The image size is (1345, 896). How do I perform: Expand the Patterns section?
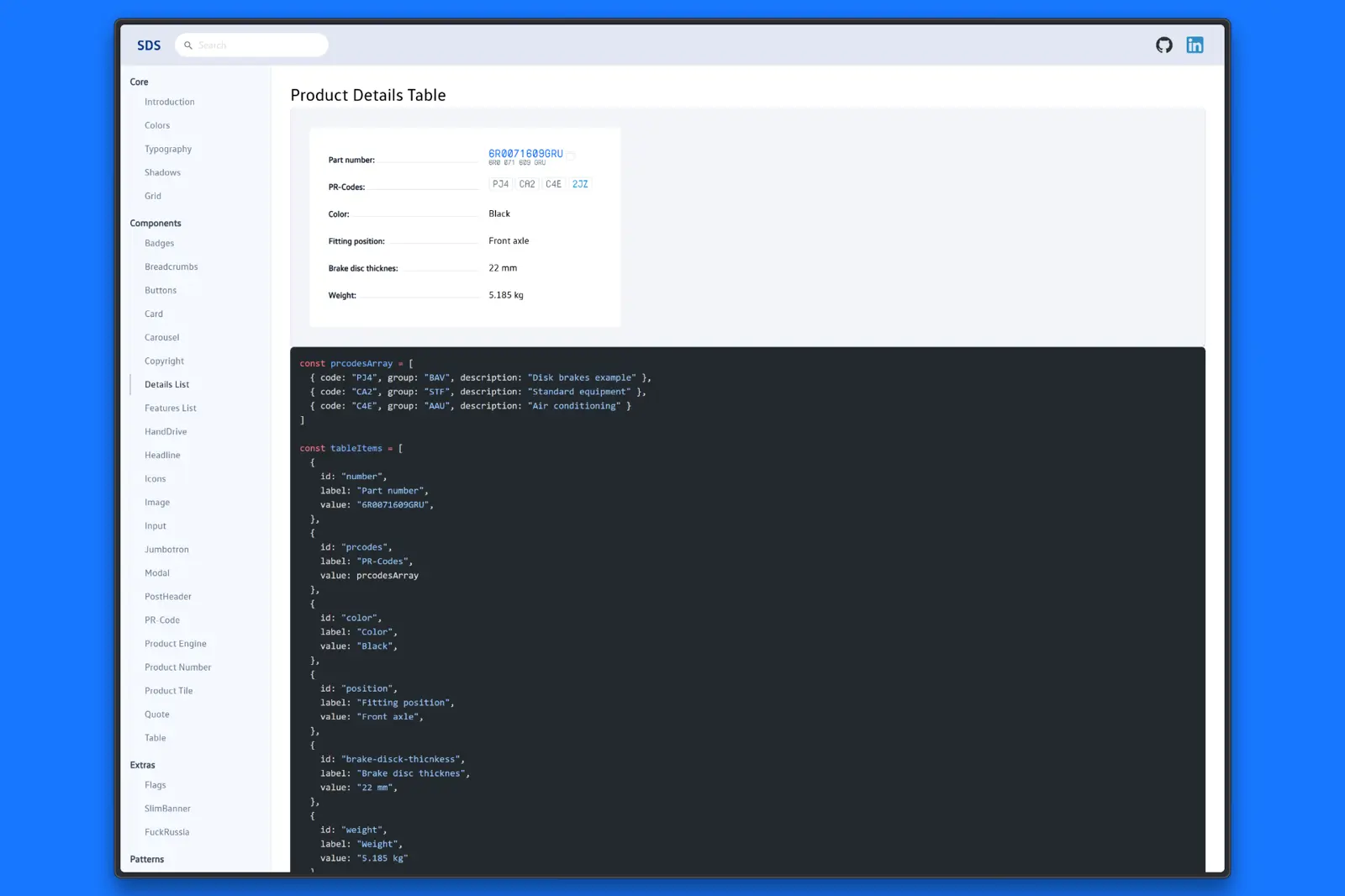coord(147,859)
